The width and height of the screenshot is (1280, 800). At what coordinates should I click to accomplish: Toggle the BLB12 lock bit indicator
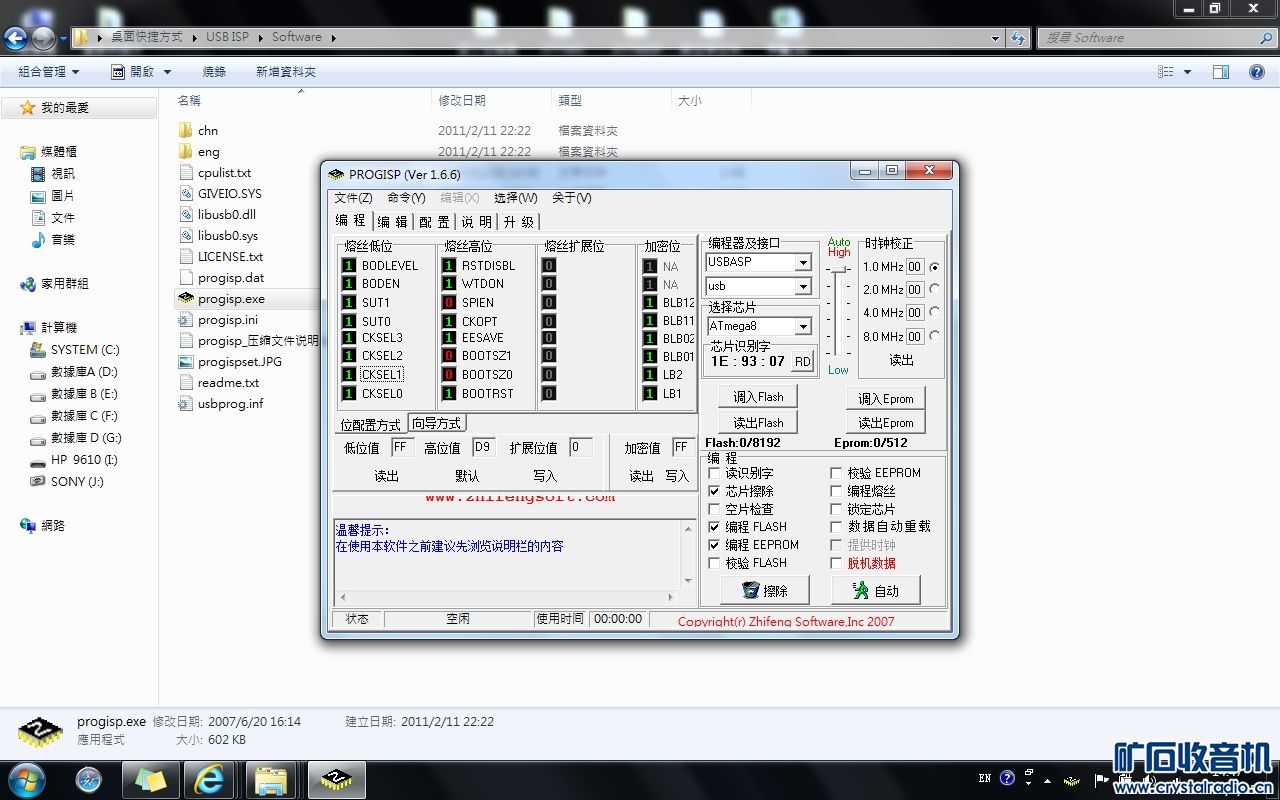pos(650,303)
